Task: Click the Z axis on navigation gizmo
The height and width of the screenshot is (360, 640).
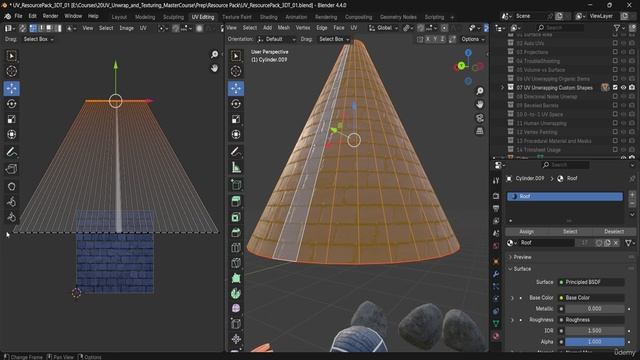Action: tap(468, 53)
